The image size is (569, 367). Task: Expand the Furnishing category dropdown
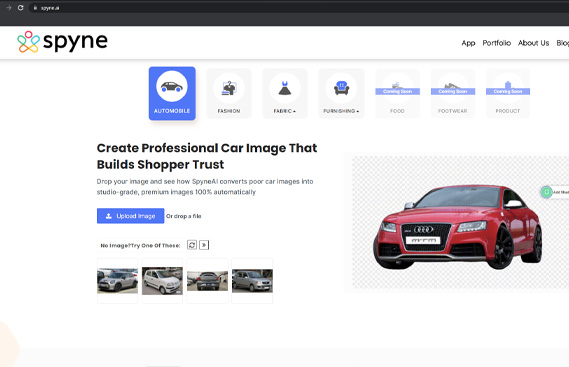pyautogui.click(x=341, y=93)
